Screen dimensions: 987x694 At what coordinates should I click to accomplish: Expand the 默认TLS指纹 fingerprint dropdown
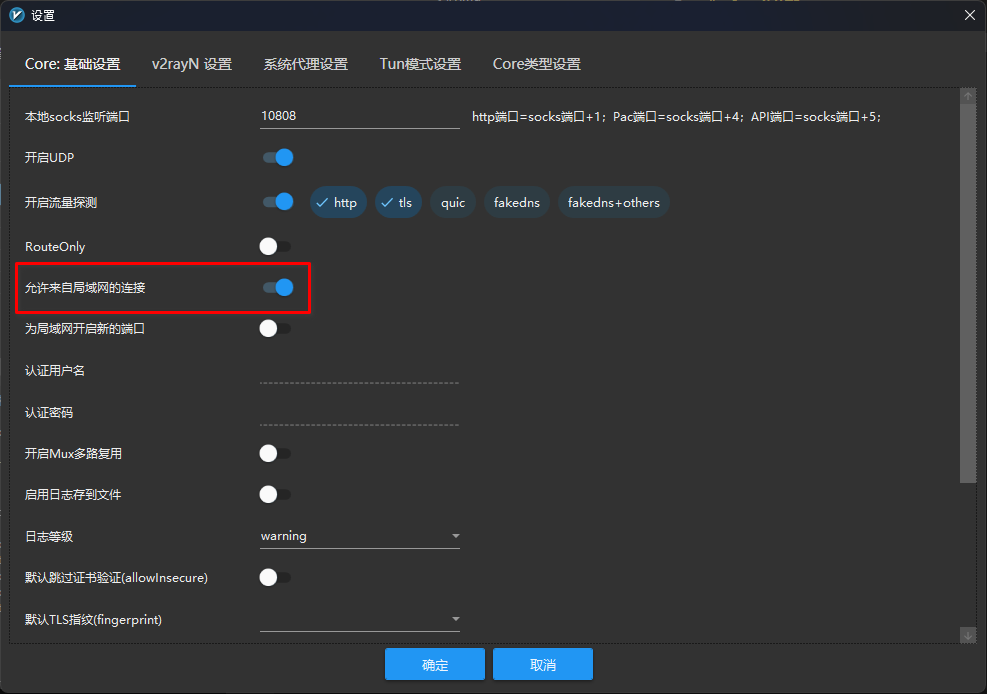pyautogui.click(x=359, y=620)
